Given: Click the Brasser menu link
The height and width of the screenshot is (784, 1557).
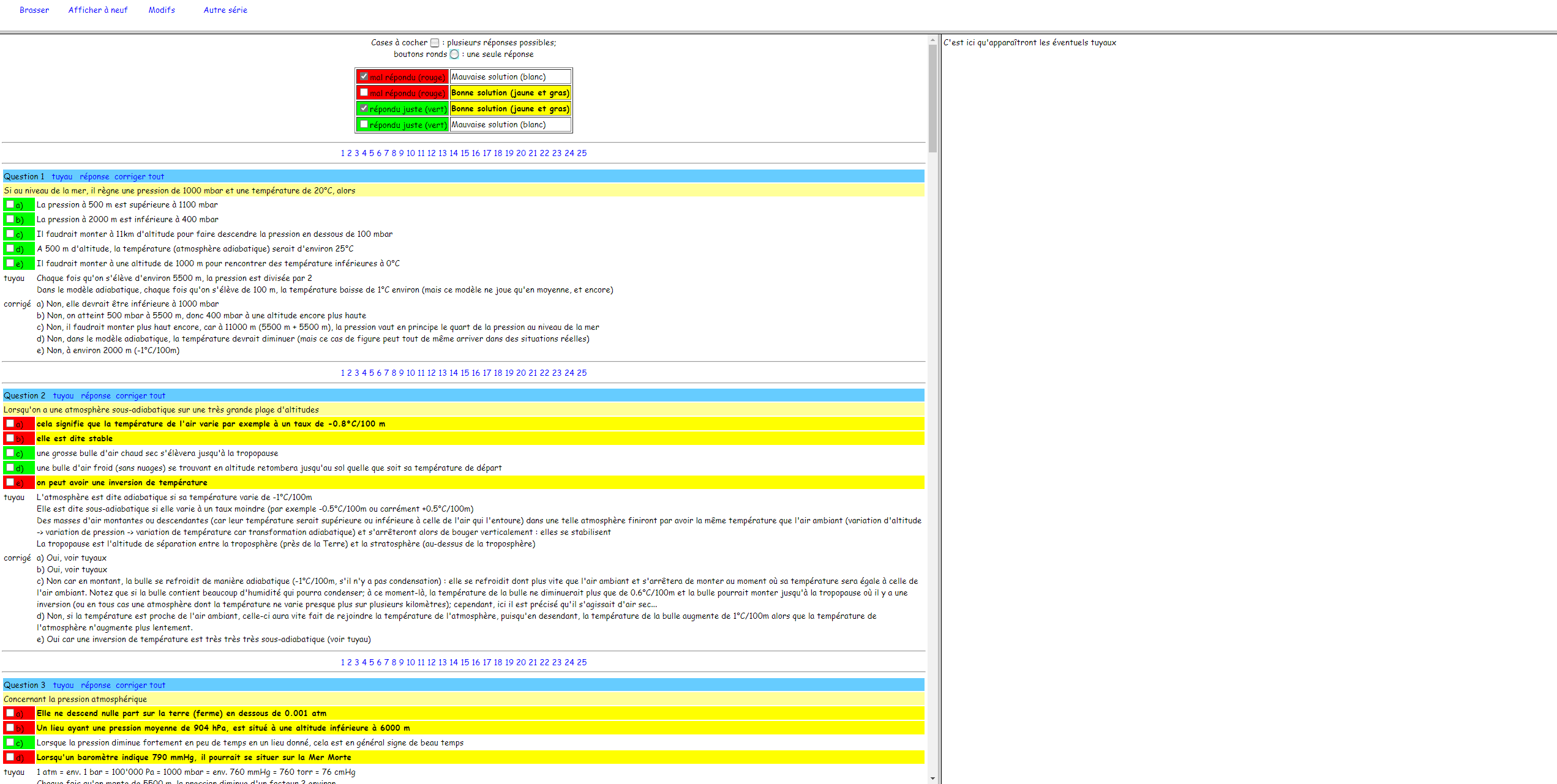Looking at the screenshot, I should (34, 10).
